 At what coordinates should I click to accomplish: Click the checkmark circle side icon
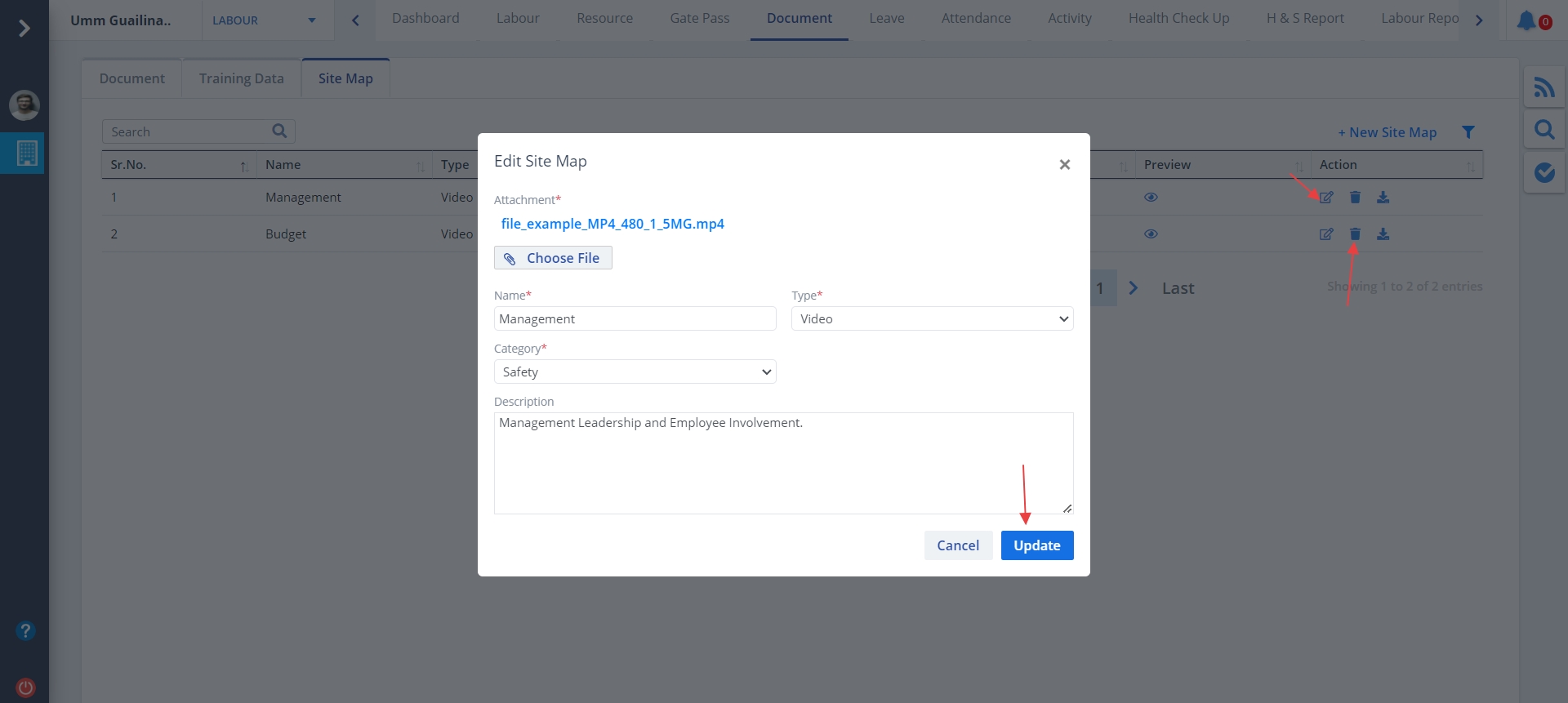coord(1543,172)
